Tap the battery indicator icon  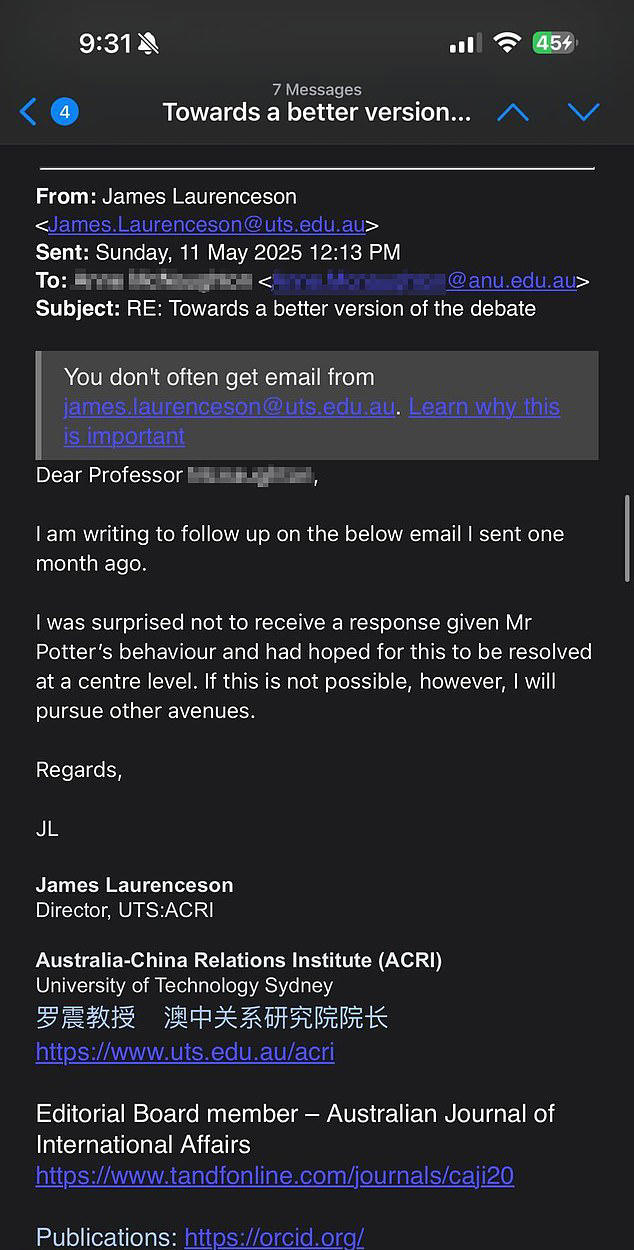pos(554,43)
